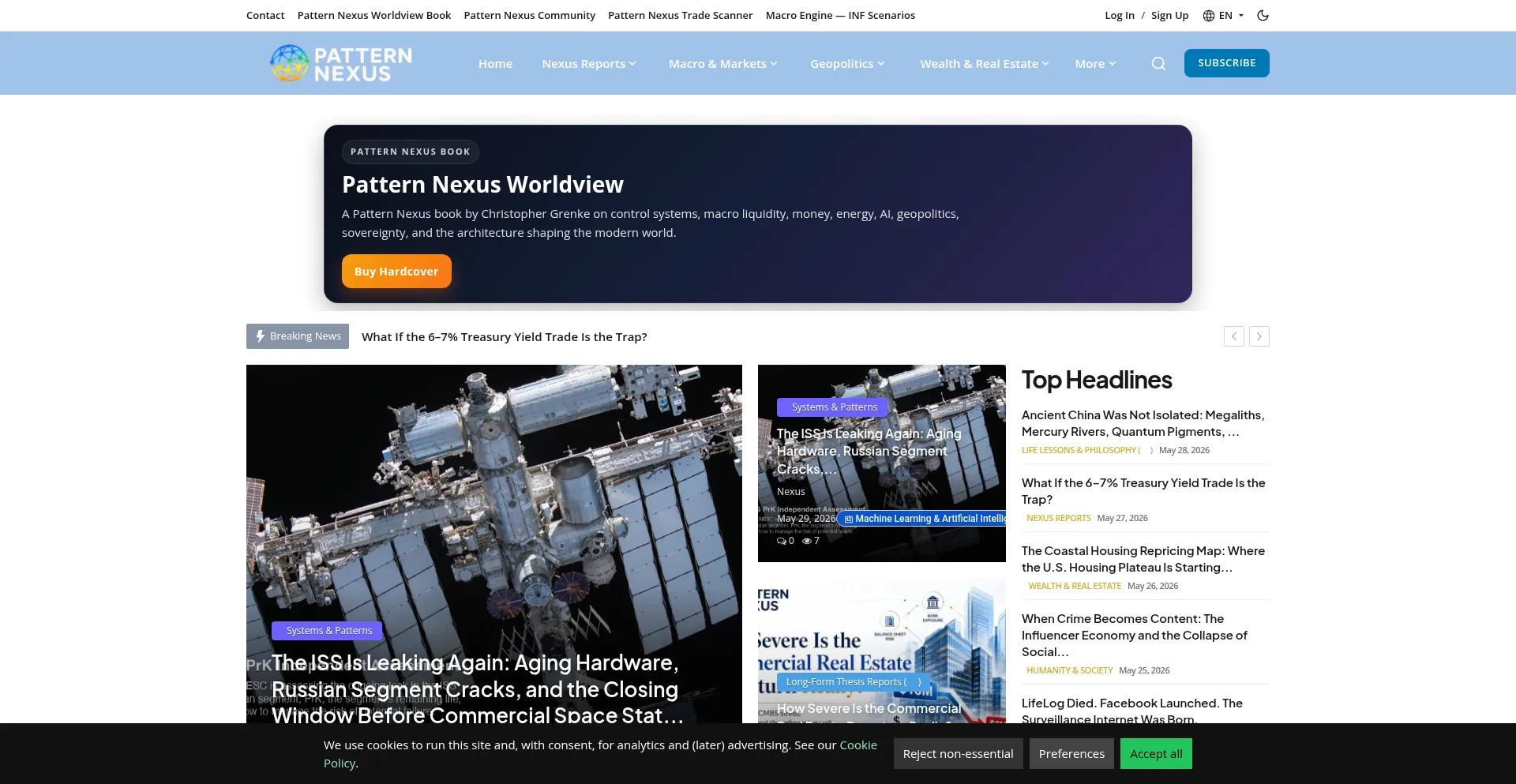Click the Top Headlines heading
Image resolution: width=1516 pixels, height=784 pixels.
click(x=1097, y=381)
